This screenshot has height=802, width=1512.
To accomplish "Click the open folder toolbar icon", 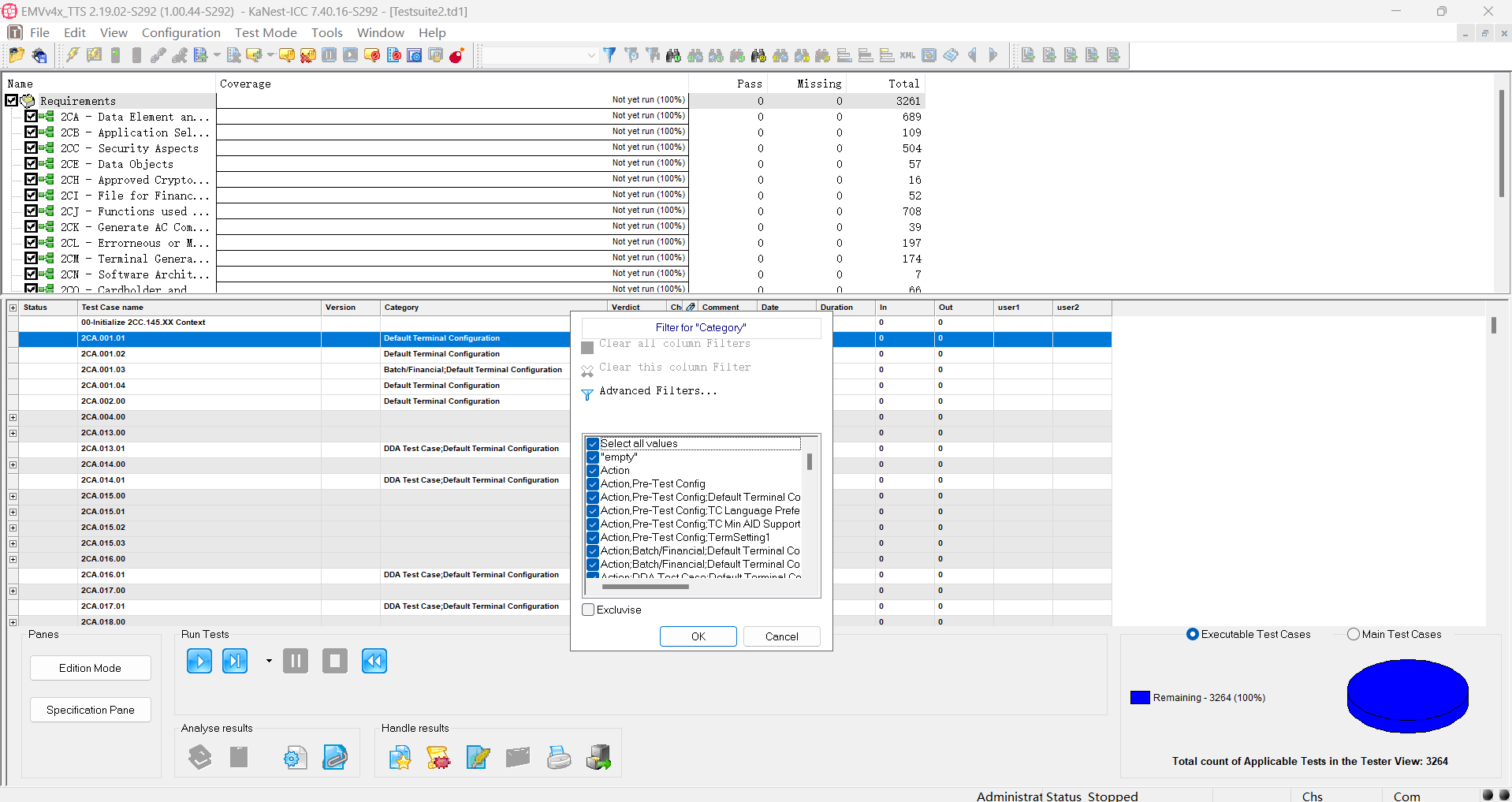I will pyautogui.click(x=16, y=55).
